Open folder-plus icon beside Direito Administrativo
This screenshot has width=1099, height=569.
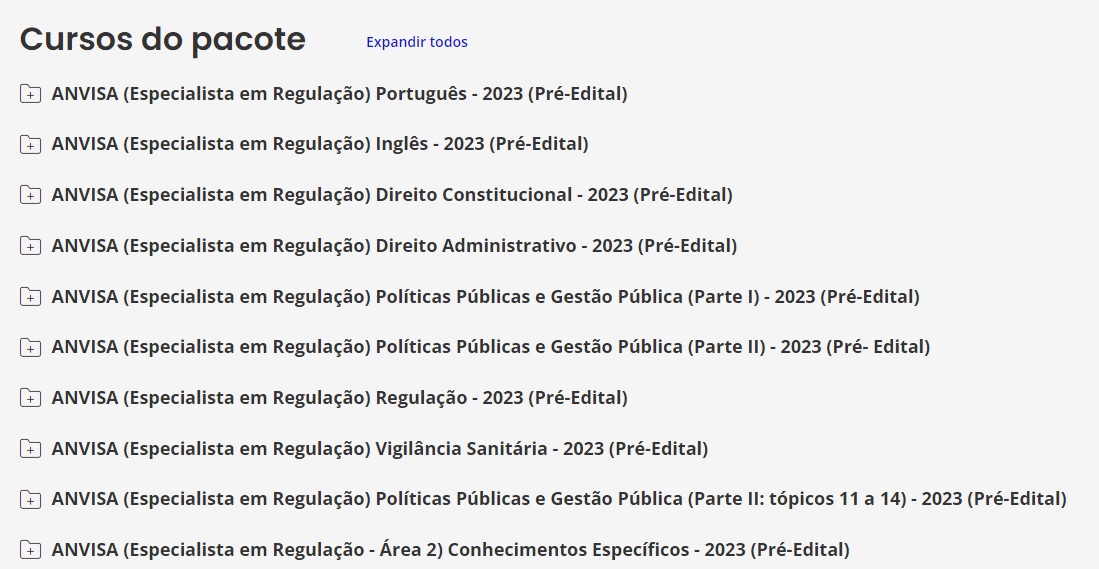(30, 246)
